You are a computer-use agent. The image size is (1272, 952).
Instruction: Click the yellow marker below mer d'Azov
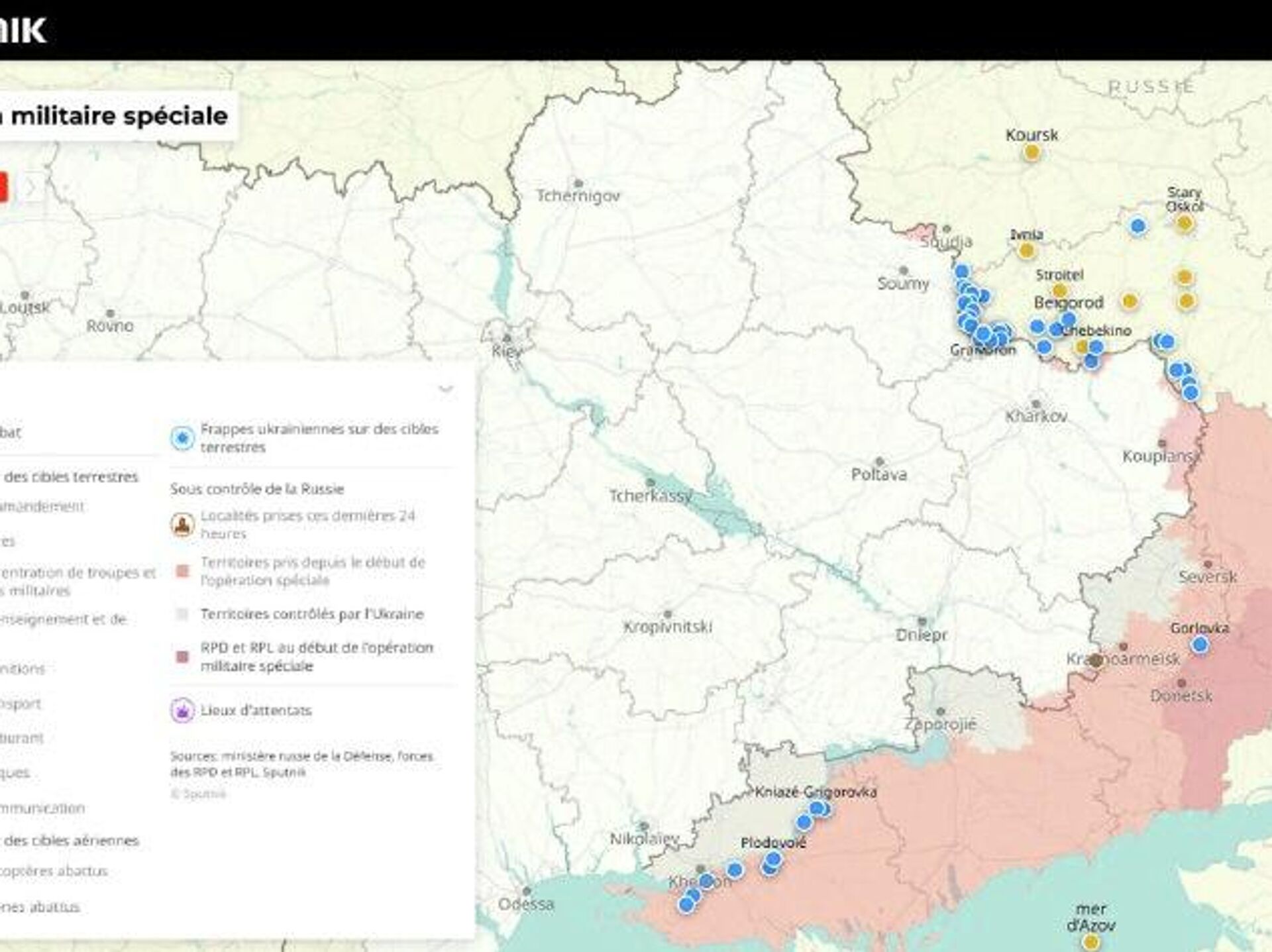click(1090, 942)
